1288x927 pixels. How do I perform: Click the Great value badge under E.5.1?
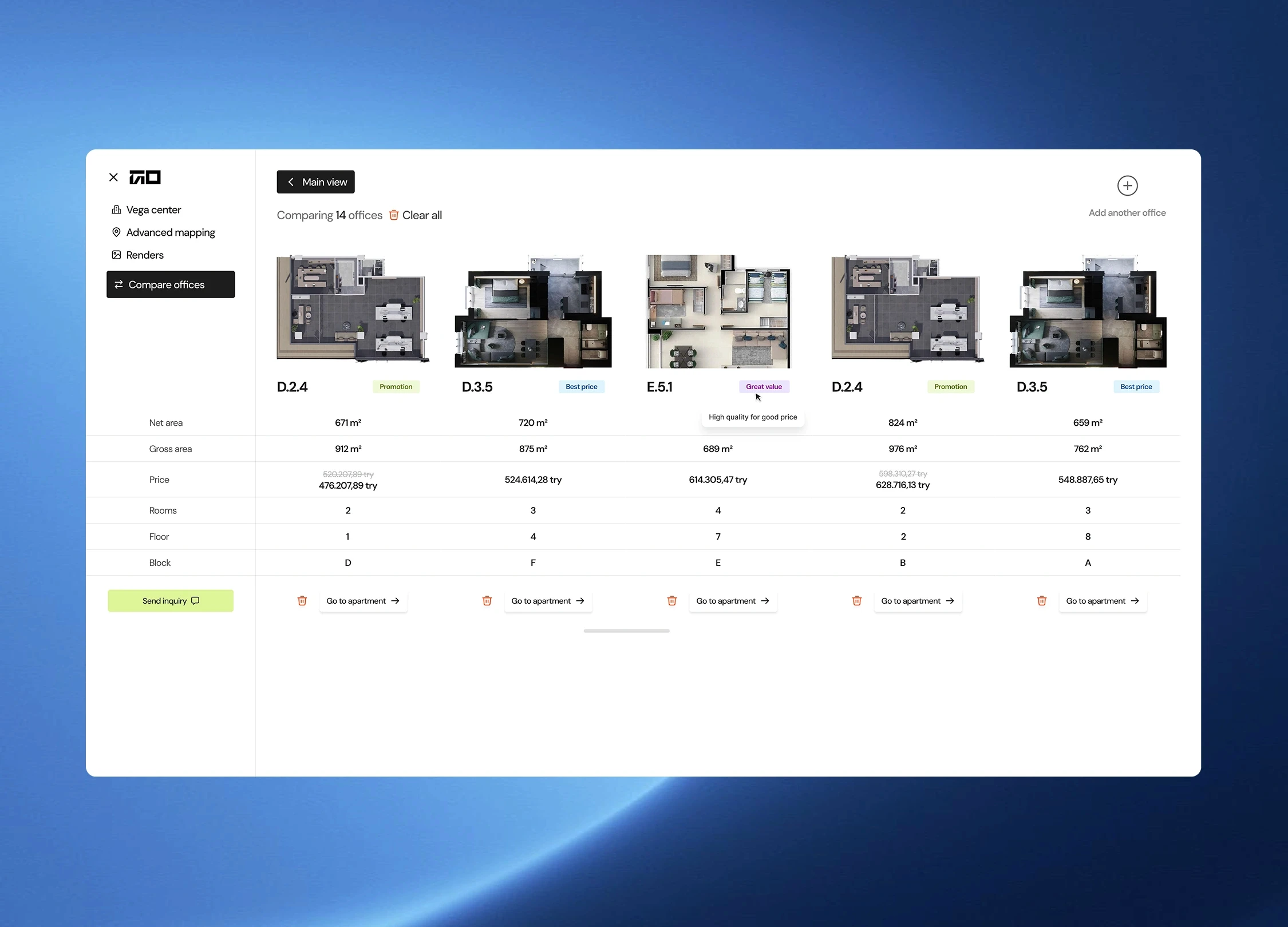click(x=764, y=386)
